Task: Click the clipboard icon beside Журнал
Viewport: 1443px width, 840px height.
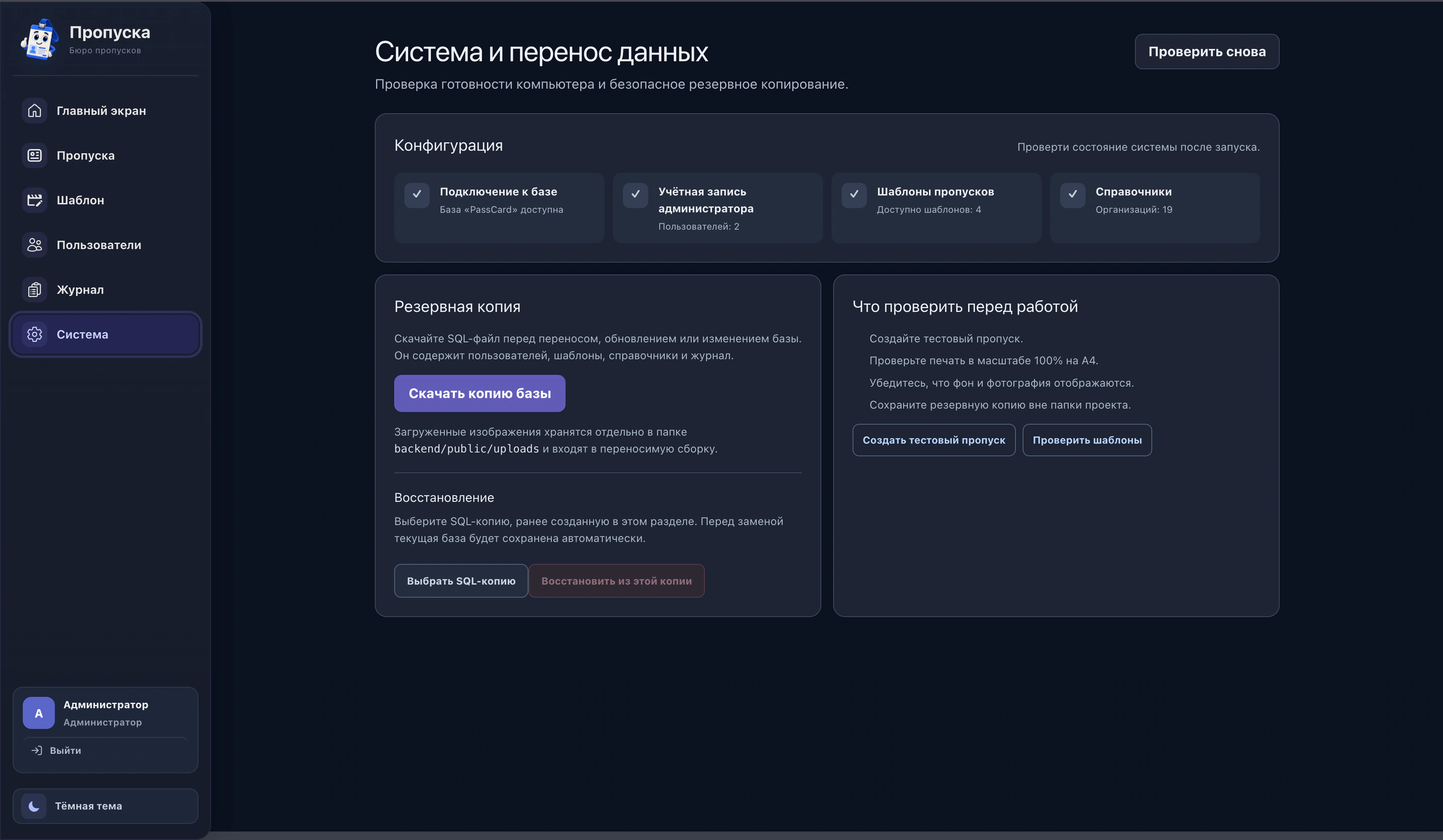Action: [x=35, y=290]
